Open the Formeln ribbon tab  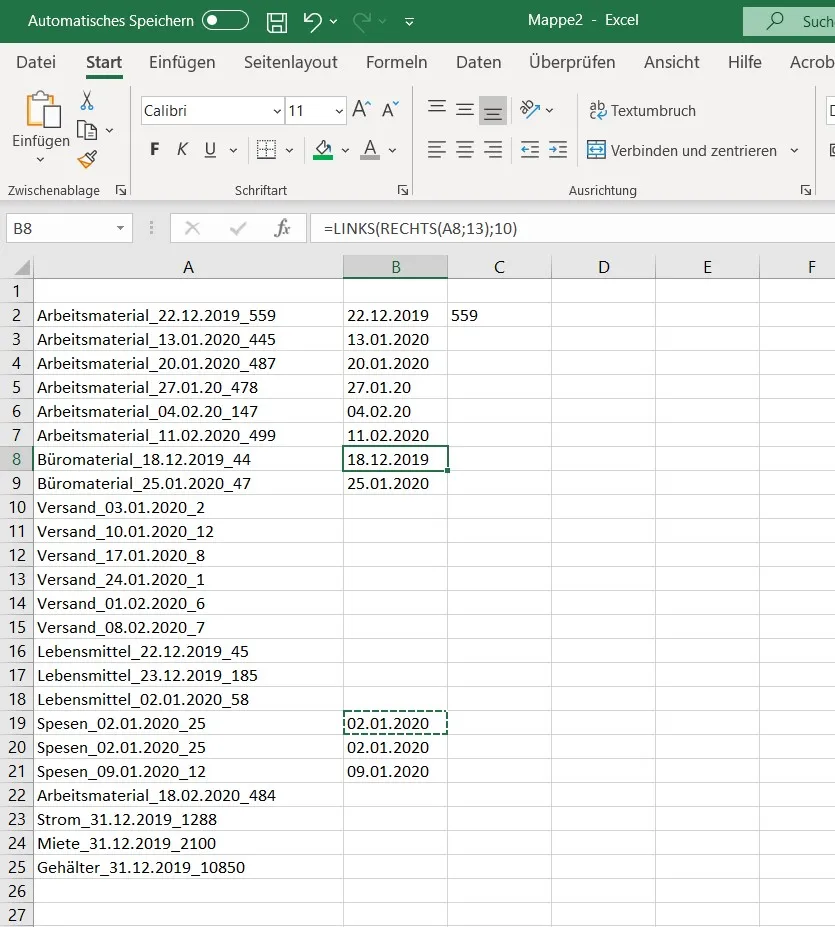[396, 62]
